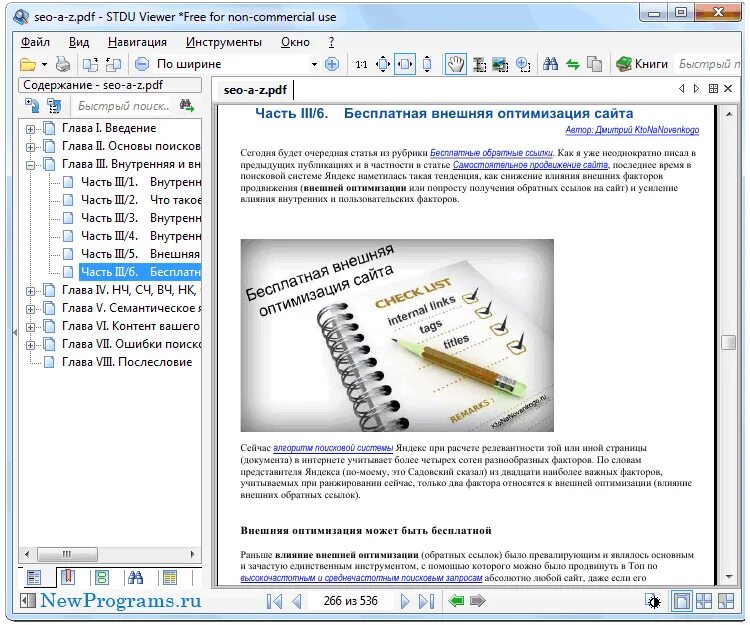Expand Глава V. Семантическое node
Screen dimensions: 750x625
(30, 309)
